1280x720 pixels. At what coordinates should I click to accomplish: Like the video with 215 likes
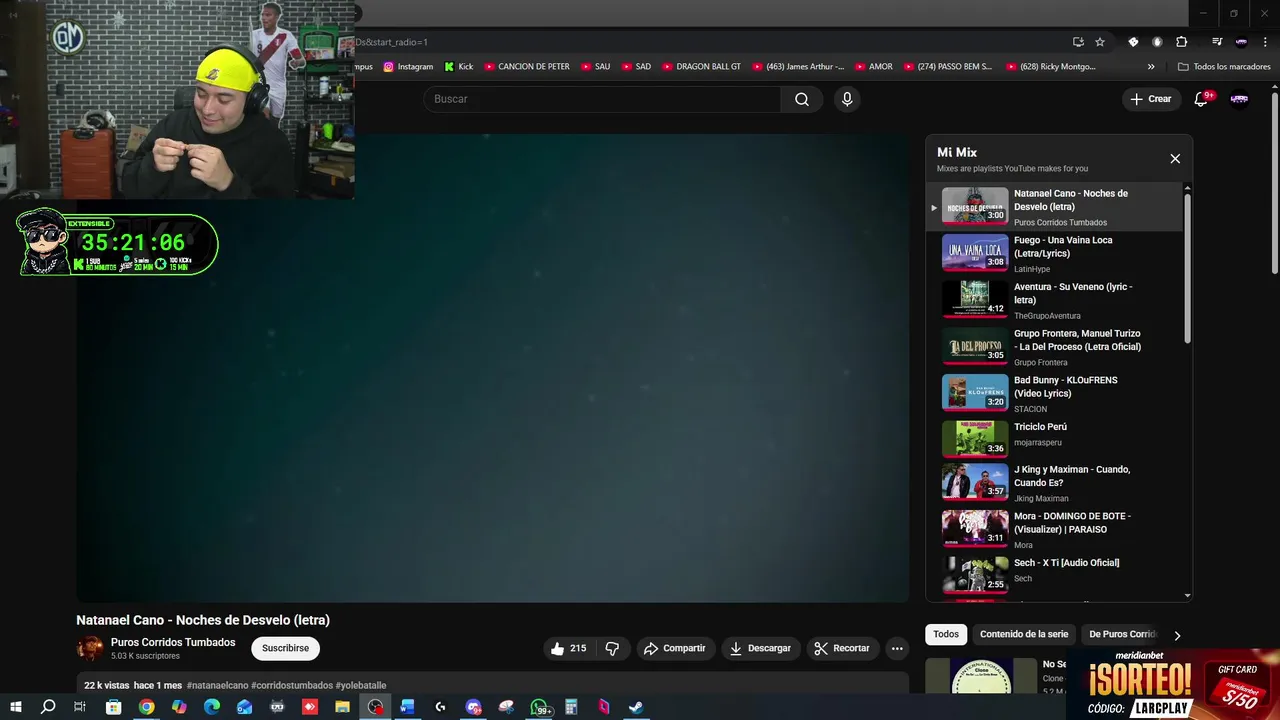[x=568, y=648]
